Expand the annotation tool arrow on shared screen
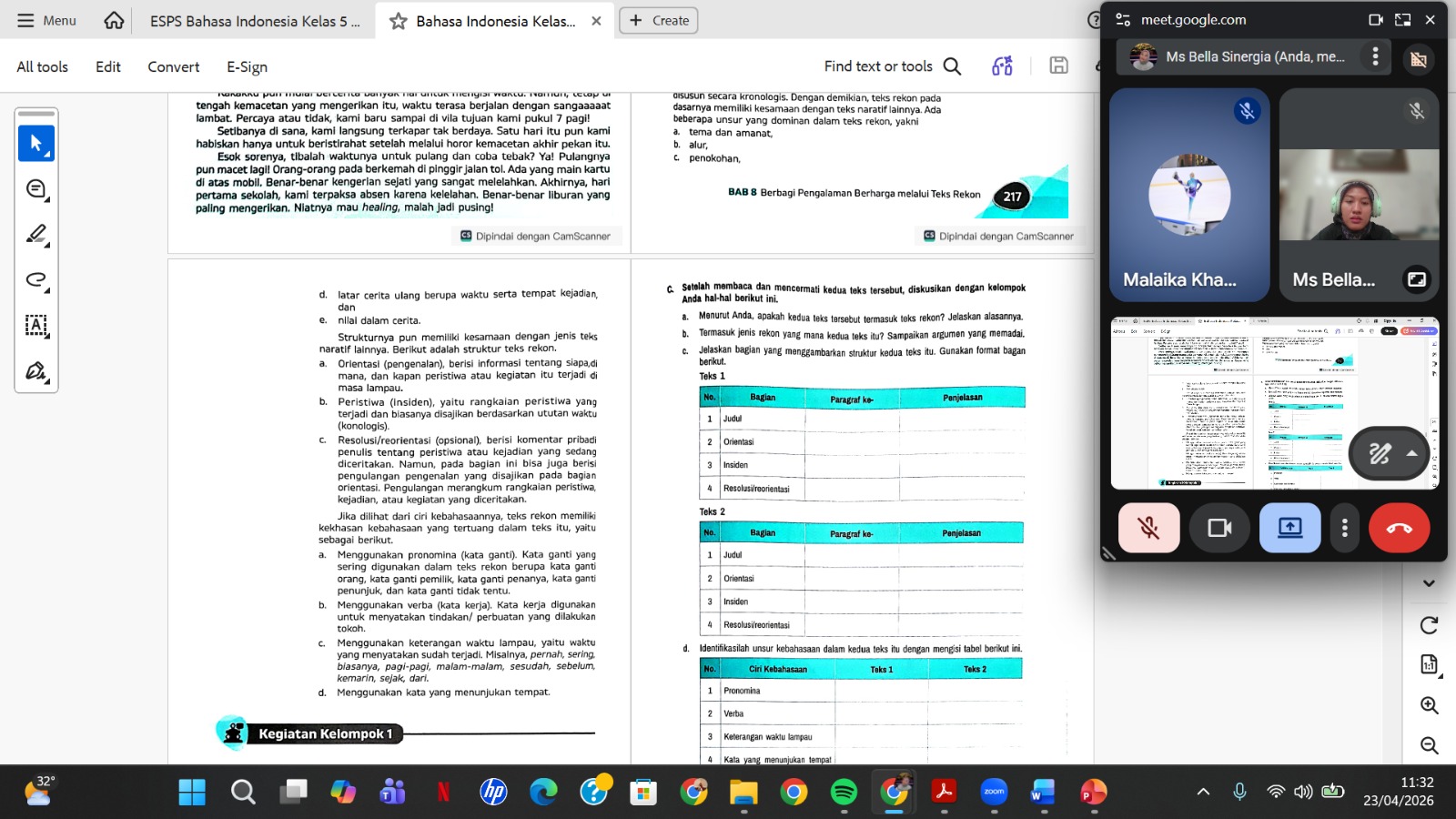 pos(1411,453)
